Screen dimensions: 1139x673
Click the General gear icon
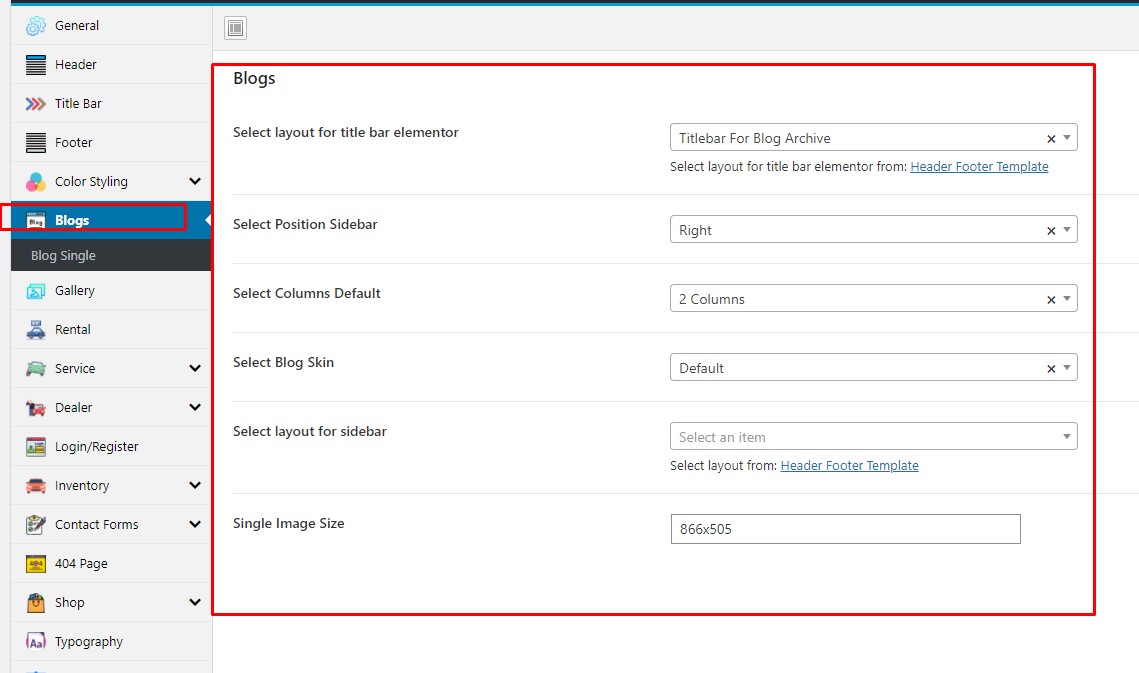[x=36, y=26]
